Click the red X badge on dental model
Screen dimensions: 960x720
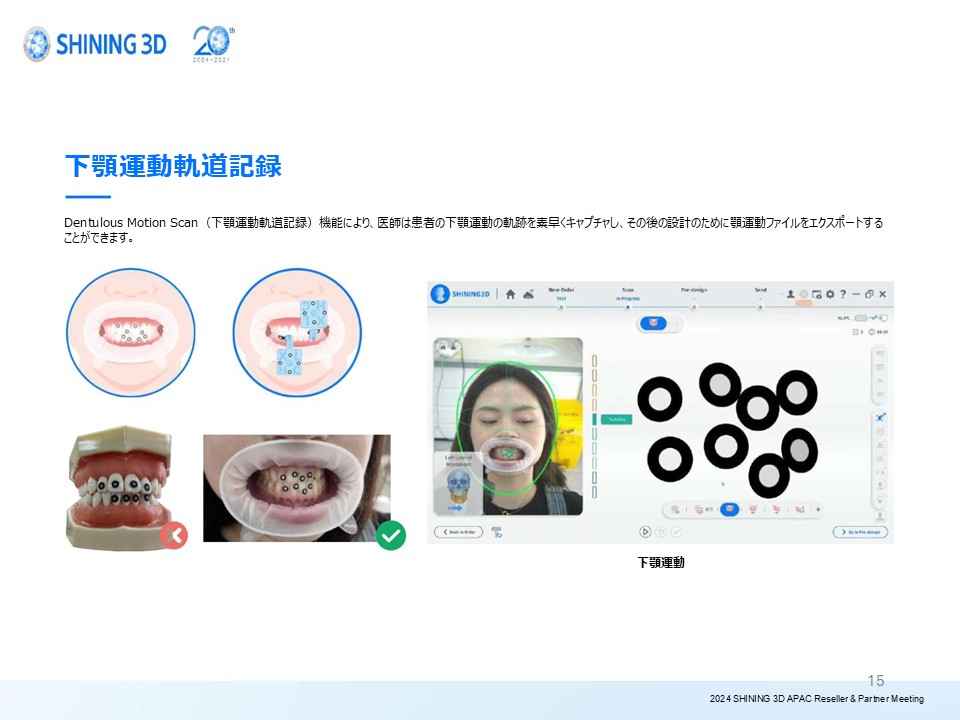point(173,536)
